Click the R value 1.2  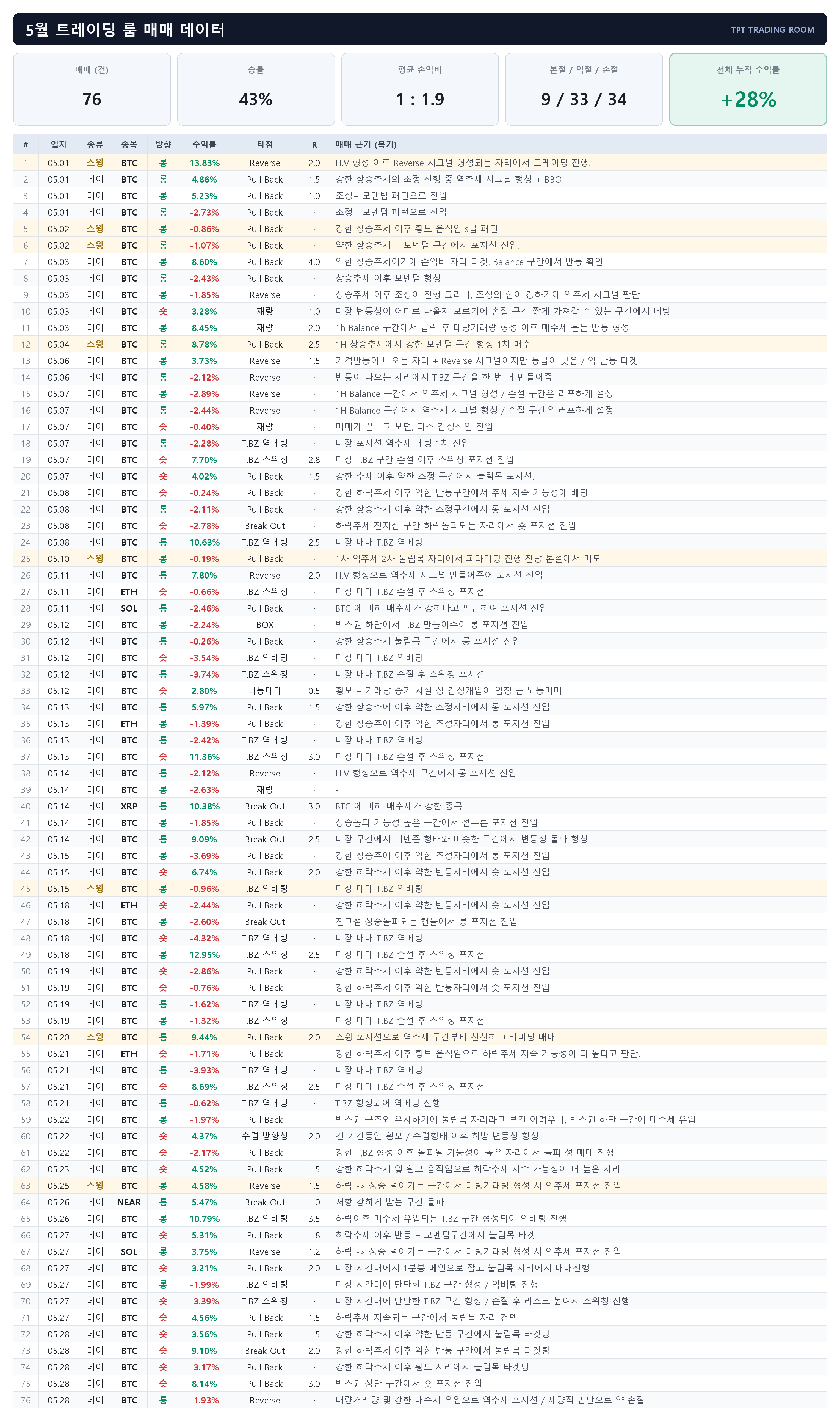[x=314, y=1252]
